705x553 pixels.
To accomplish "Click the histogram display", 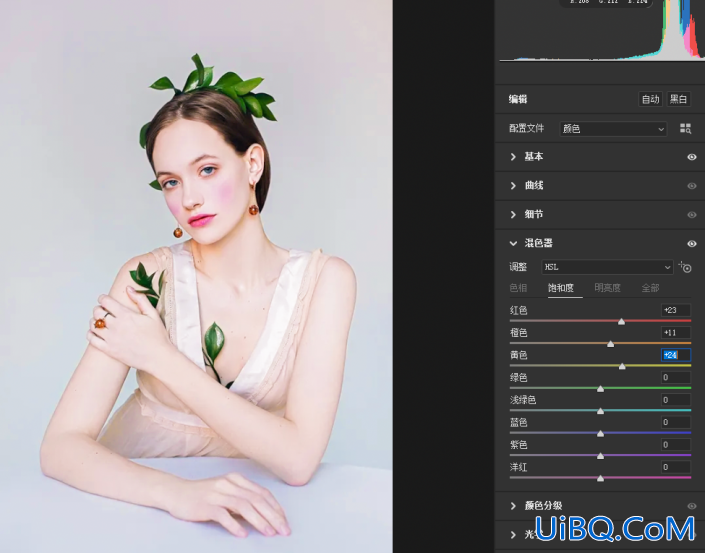I will coord(602,30).
